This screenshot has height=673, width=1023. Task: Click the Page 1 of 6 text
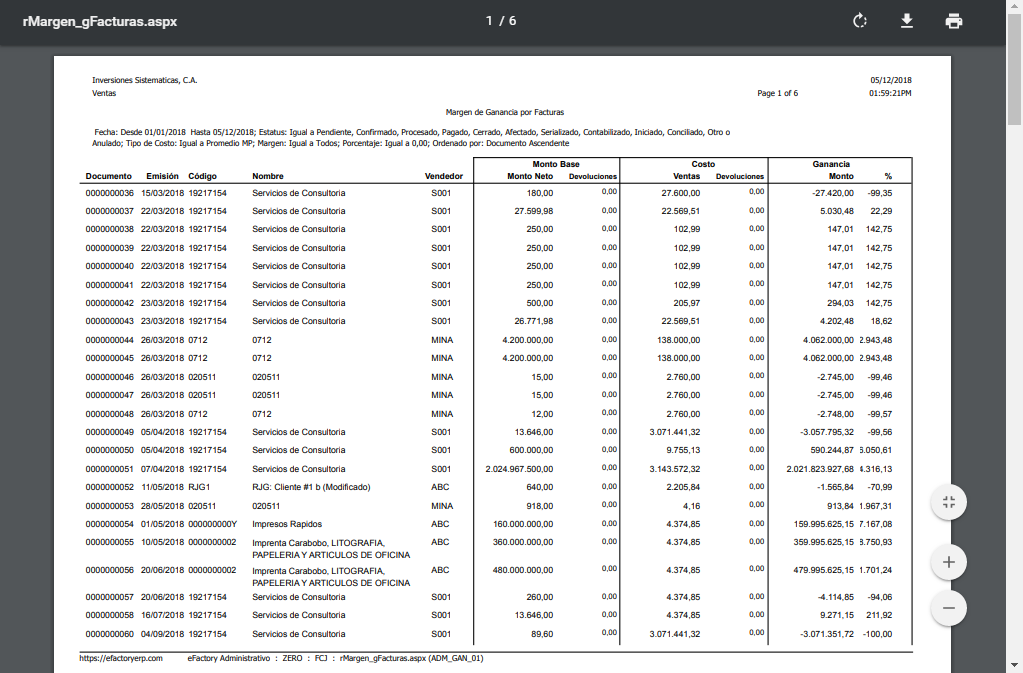click(x=777, y=93)
